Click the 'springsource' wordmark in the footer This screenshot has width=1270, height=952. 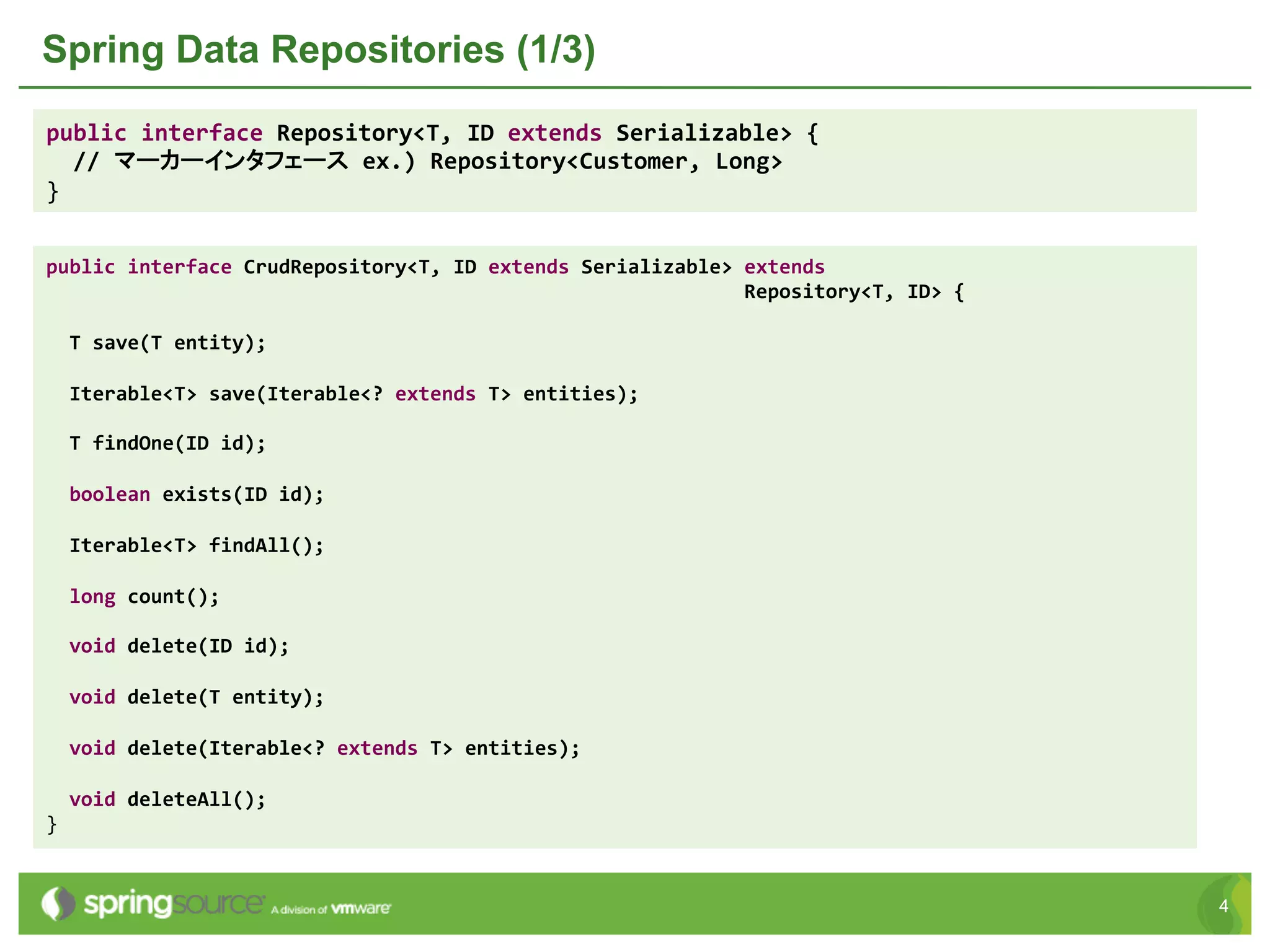tap(174, 904)
